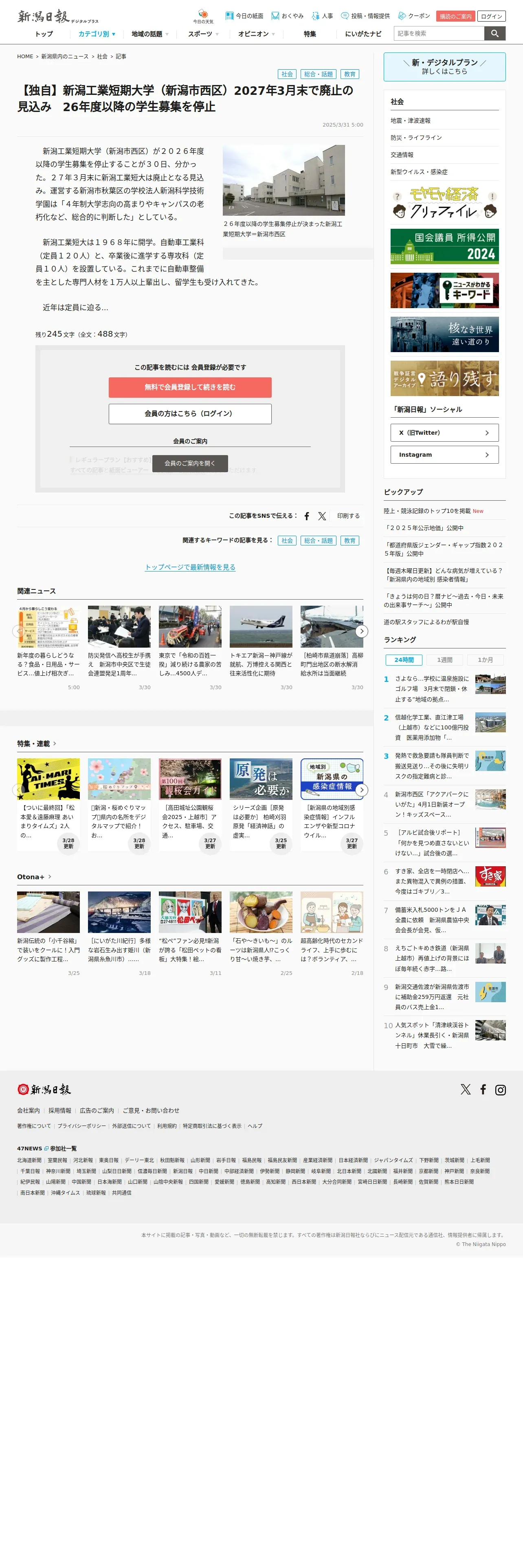Select 24時間 ranking tab
Viewport: 523px width, 1568px height.
tap(404, 660)
